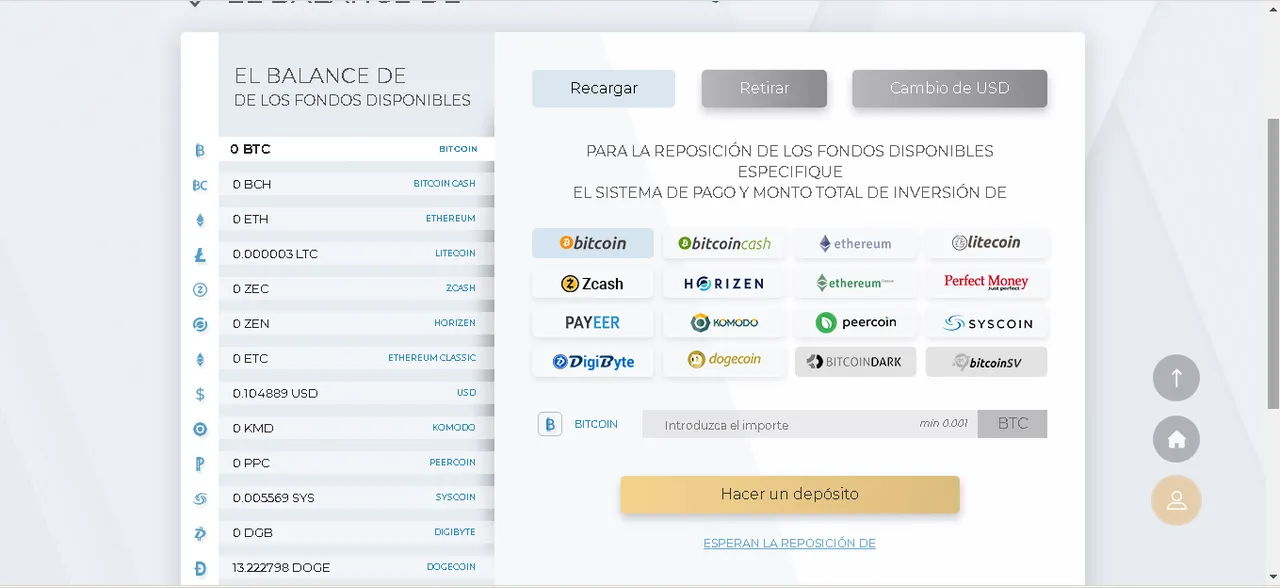The height and width of the screenshot is (588, 1280).
Task: Open the user profile round icon
Action: tap(1176, 500)
